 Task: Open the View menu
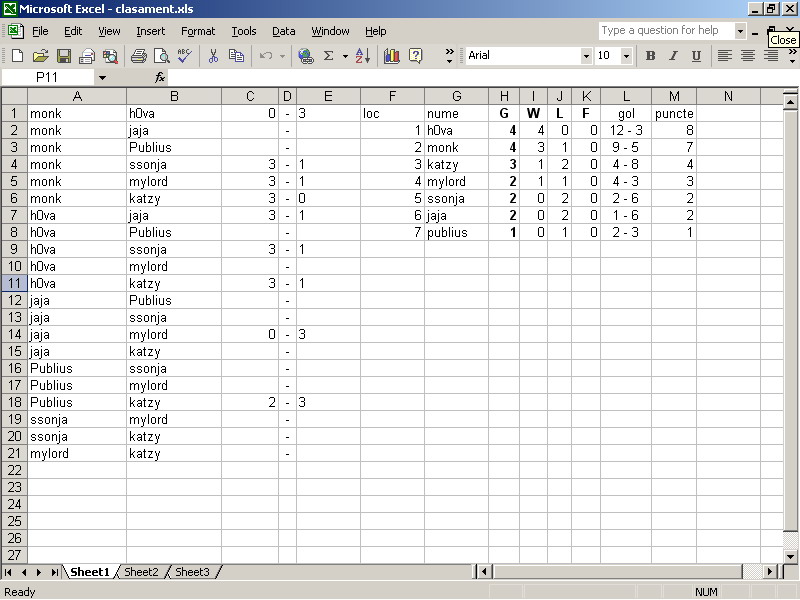click(x=109, y=31)
